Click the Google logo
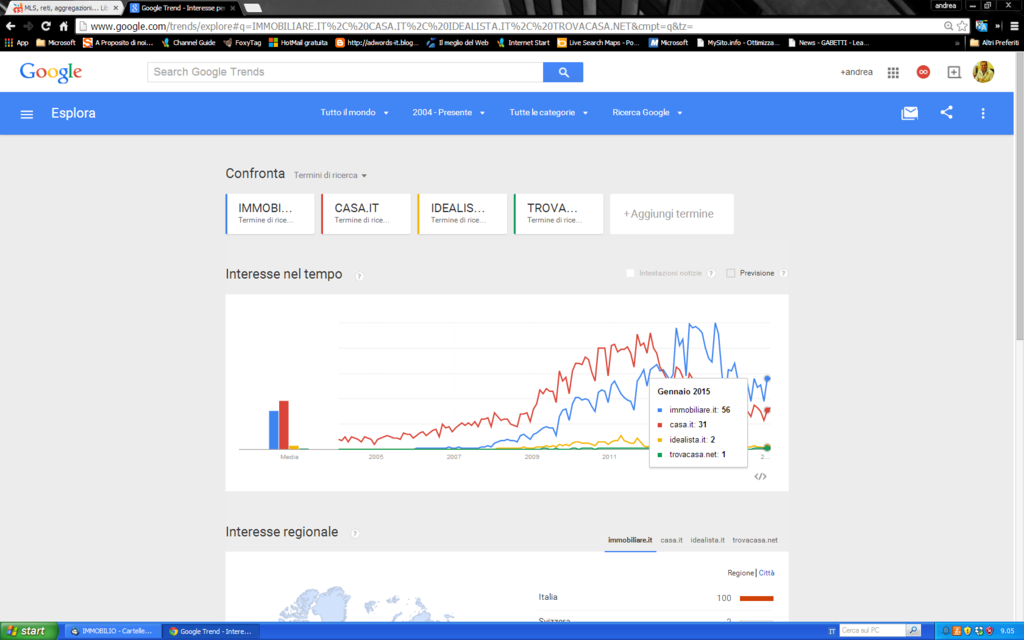This screenshot has height=640, width=1024. tap(51, 72)
